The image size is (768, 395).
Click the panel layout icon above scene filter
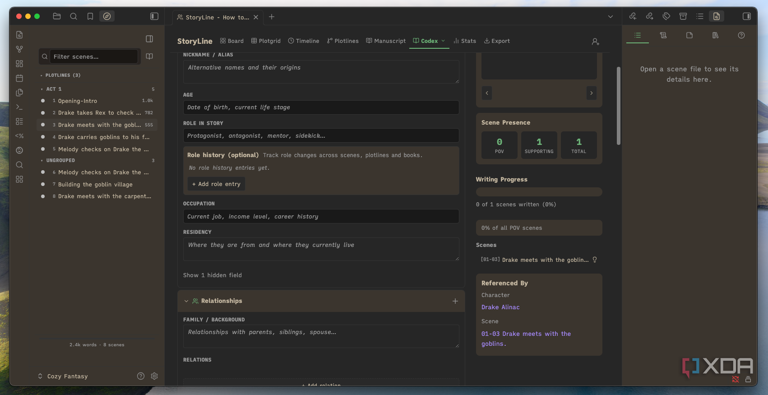tap(149, 39)
